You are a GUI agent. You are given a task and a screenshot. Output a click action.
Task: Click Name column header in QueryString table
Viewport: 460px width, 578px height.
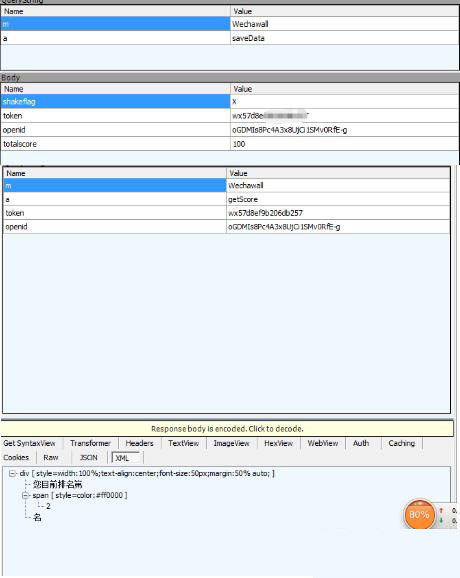click(x=116, y=11)
